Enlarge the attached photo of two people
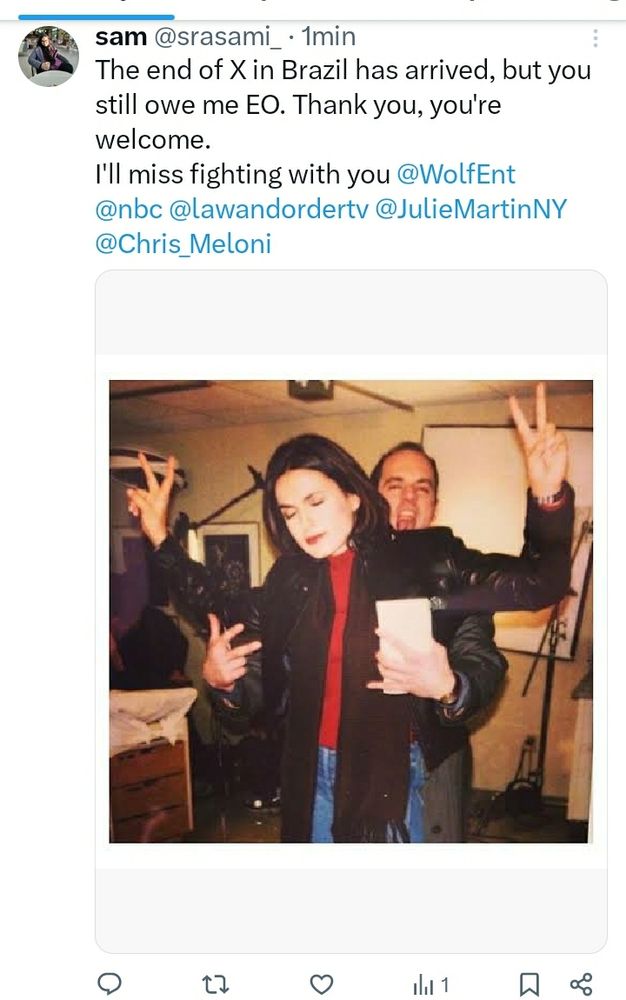626x1000 pixels. pos(351,611)
